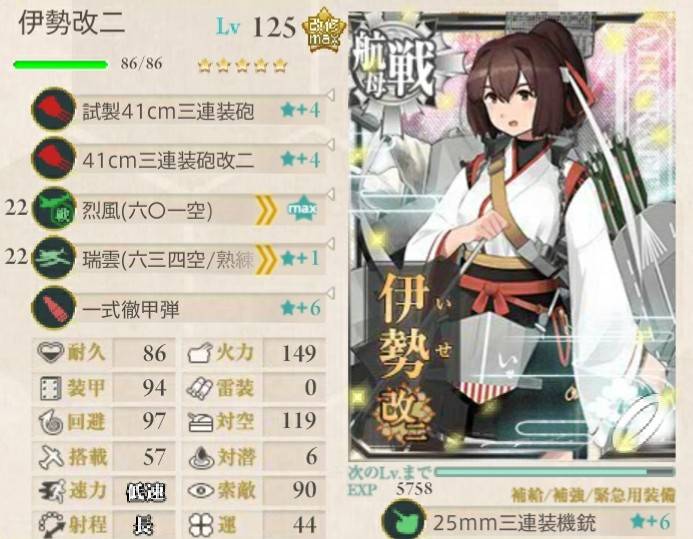Click the airplane icon beside 搭載

[51, 456]
